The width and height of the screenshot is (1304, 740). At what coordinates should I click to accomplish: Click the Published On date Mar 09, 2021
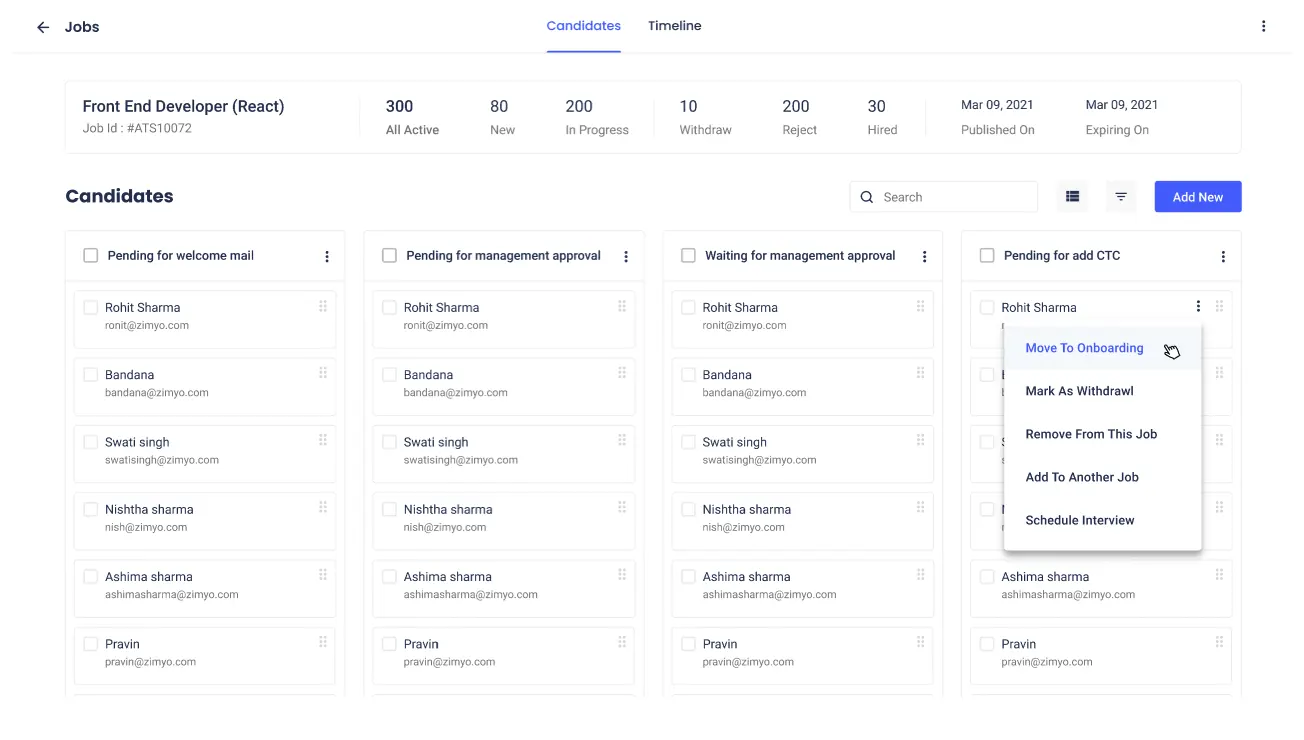(x=997, y=105)
